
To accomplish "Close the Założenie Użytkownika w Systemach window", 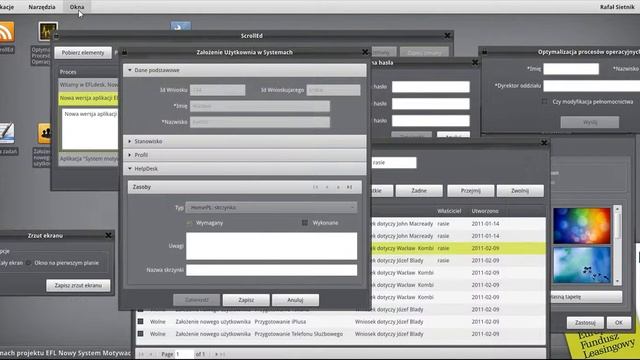I will click(x=365, y=52).
